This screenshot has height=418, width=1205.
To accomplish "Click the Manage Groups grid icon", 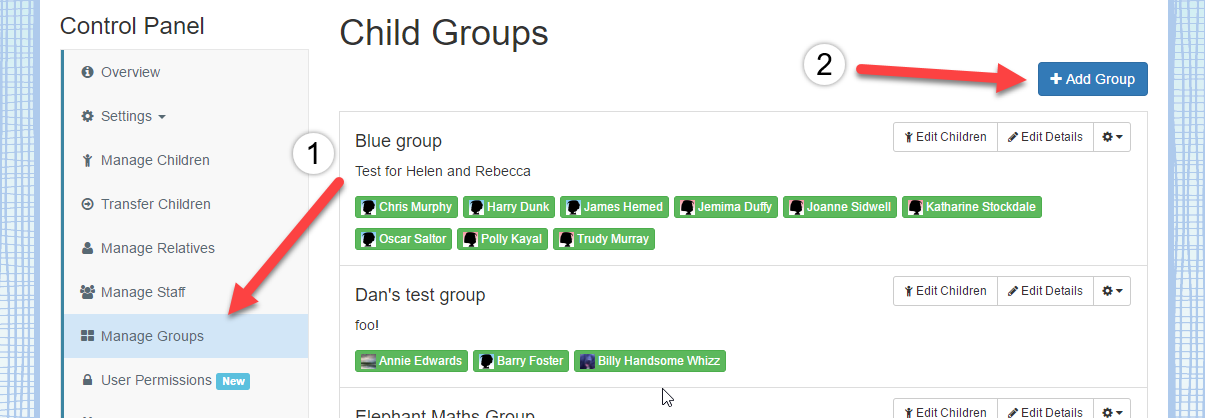I will [x=88, y=336].
